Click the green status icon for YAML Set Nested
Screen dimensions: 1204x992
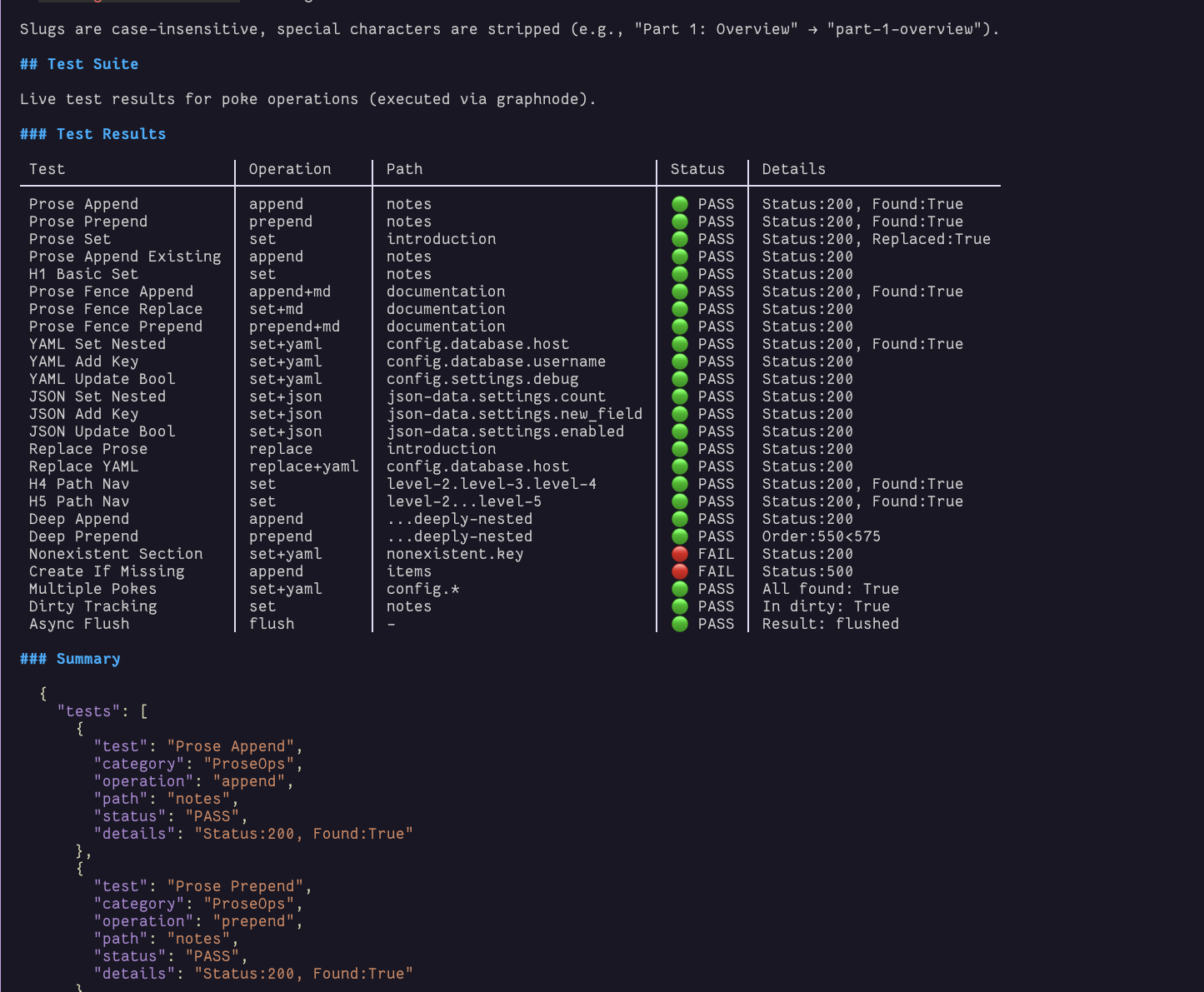pyautogui.click(x=680, y=344)
